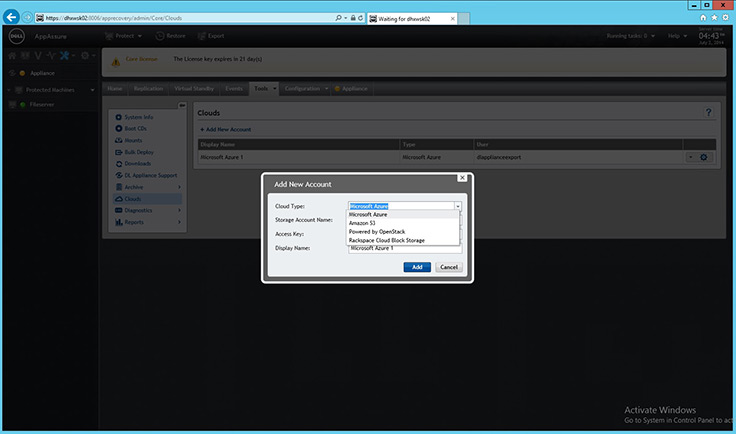Switch to the Events tab
Image resolution: width=736 pixels, height=434 pixels.
point(234,89)
